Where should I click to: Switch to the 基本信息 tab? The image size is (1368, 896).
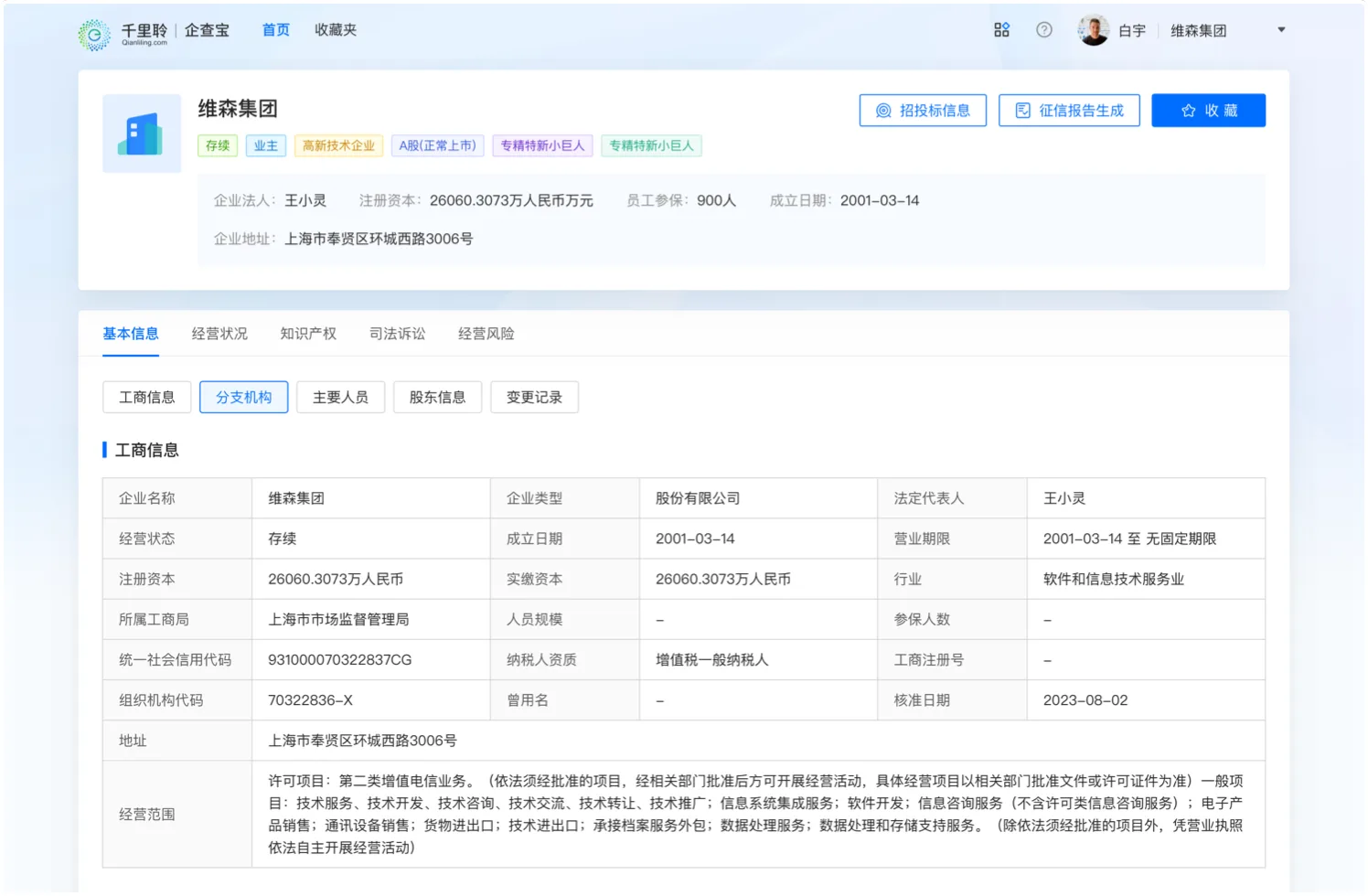tap(131, 334)
